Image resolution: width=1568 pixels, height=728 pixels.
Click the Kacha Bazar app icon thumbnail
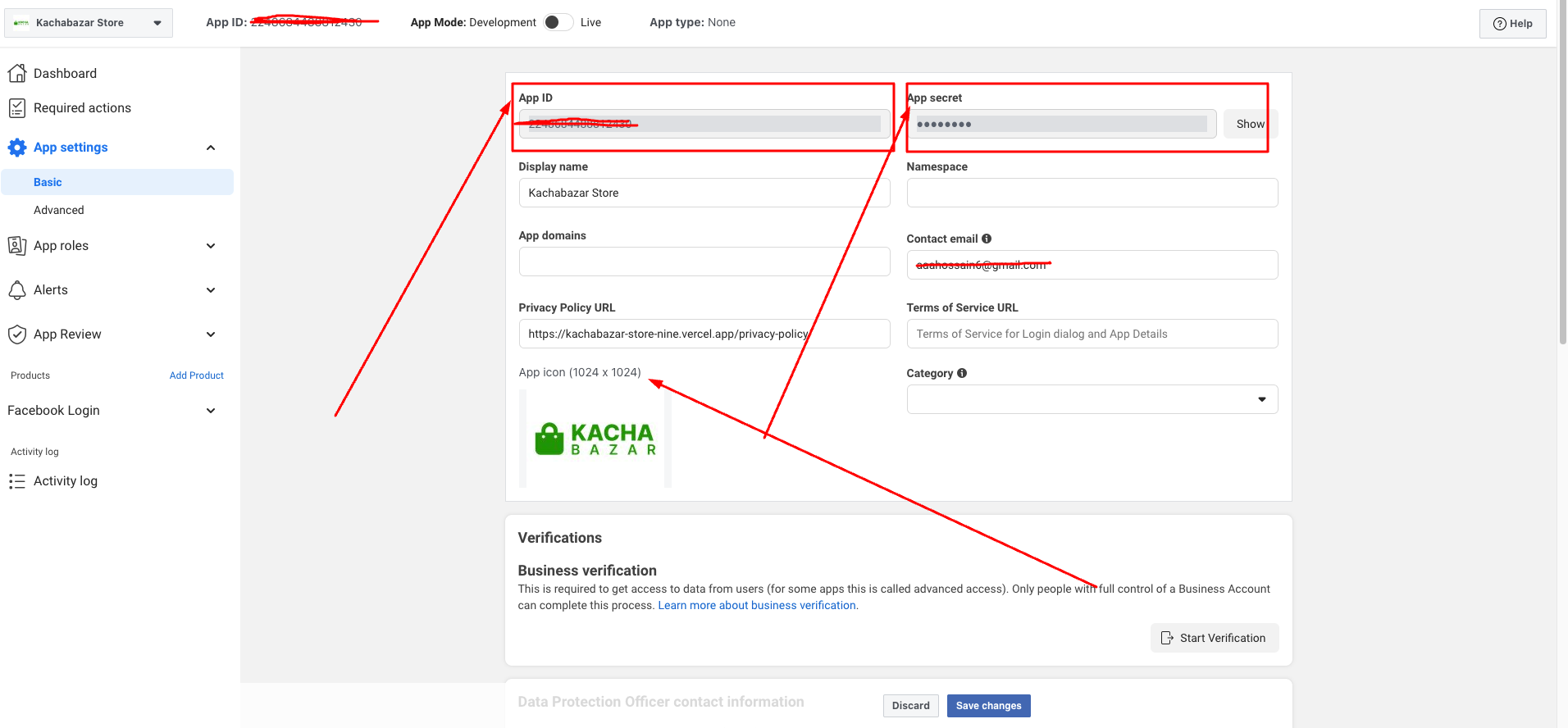pyautogui.click(x=595, y=439)
